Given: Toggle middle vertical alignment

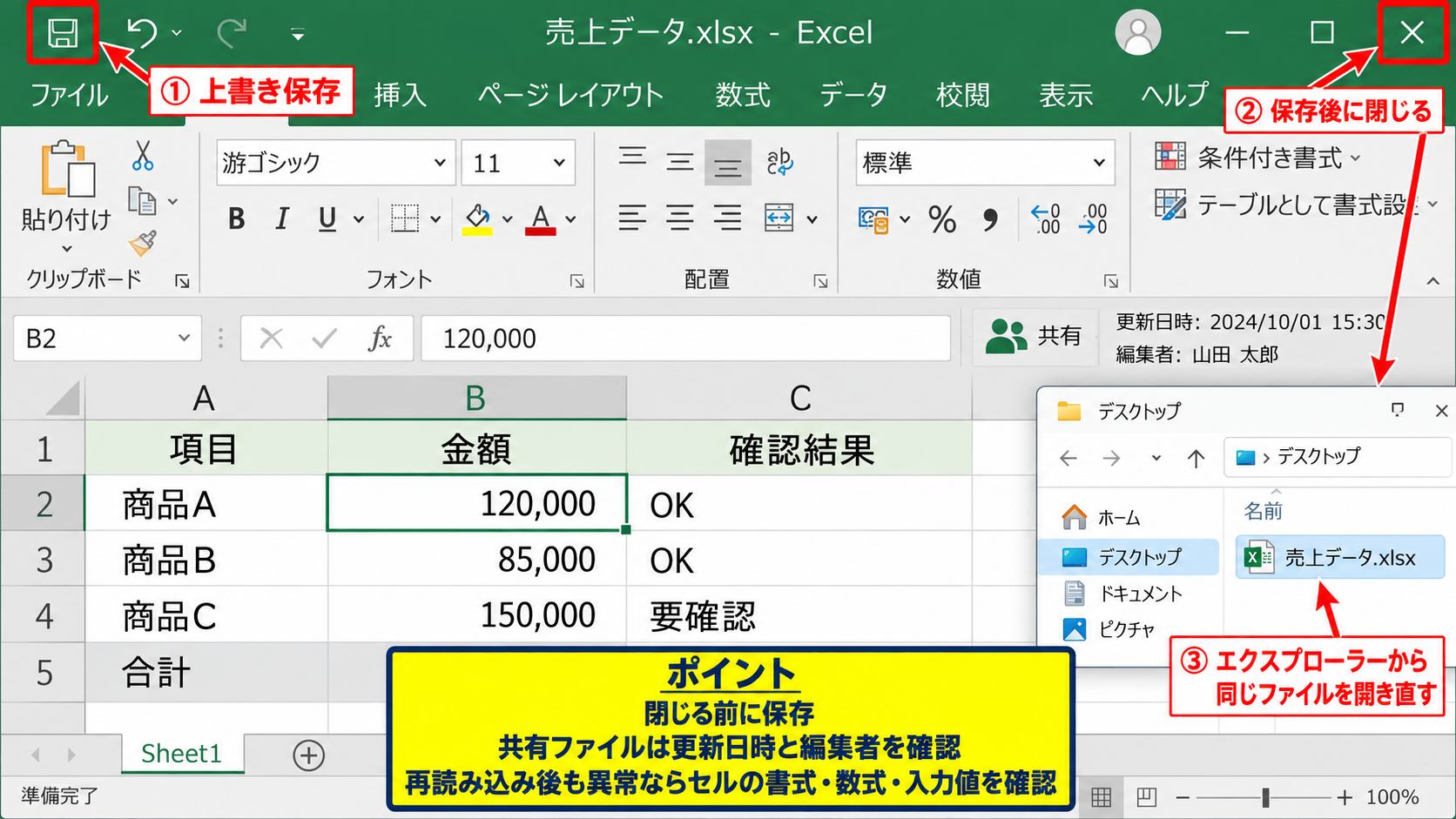Looking at the screenshot, I should (x=680, y=162).
